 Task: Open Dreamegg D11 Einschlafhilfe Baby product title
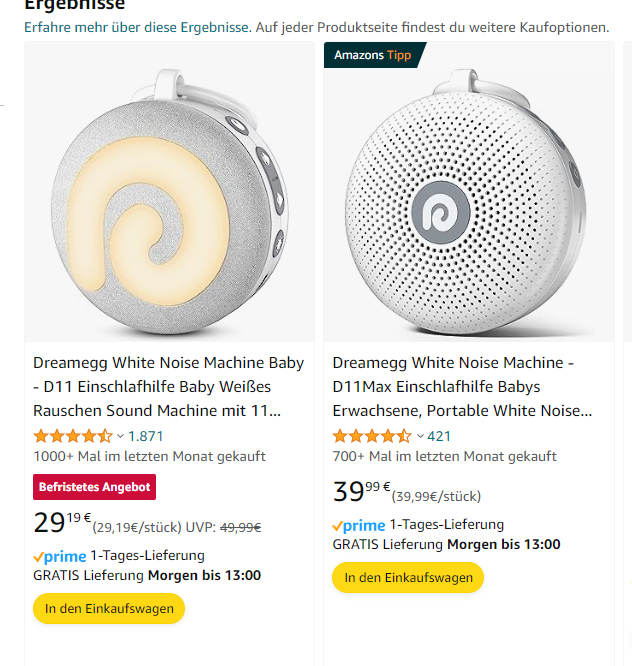point(168,386)
